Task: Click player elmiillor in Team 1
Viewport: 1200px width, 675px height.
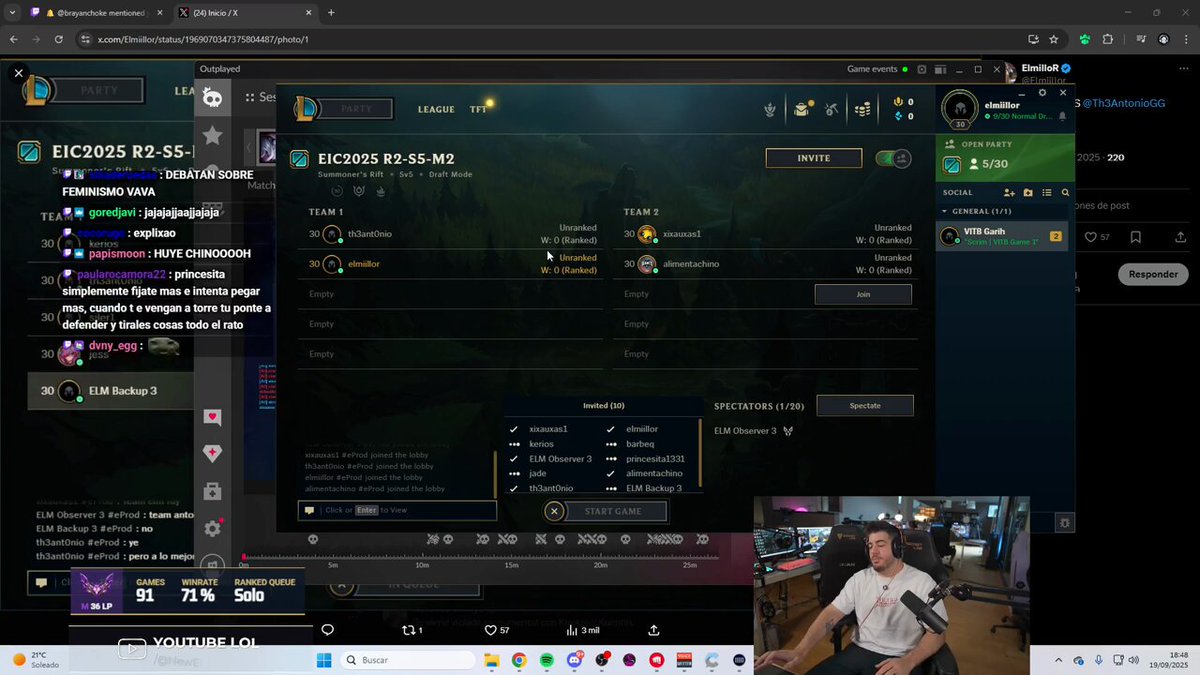Action: point(363,264)
